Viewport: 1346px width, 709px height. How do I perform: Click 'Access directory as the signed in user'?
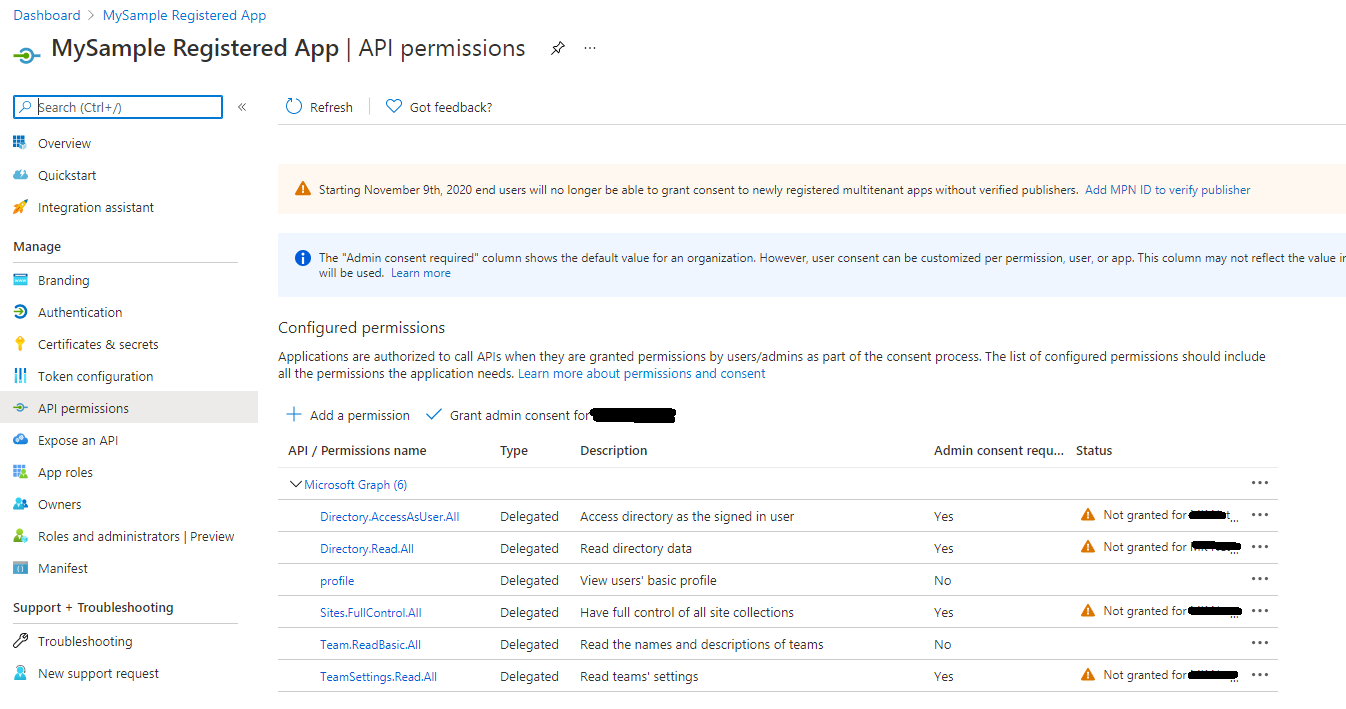tap(687, 516)
